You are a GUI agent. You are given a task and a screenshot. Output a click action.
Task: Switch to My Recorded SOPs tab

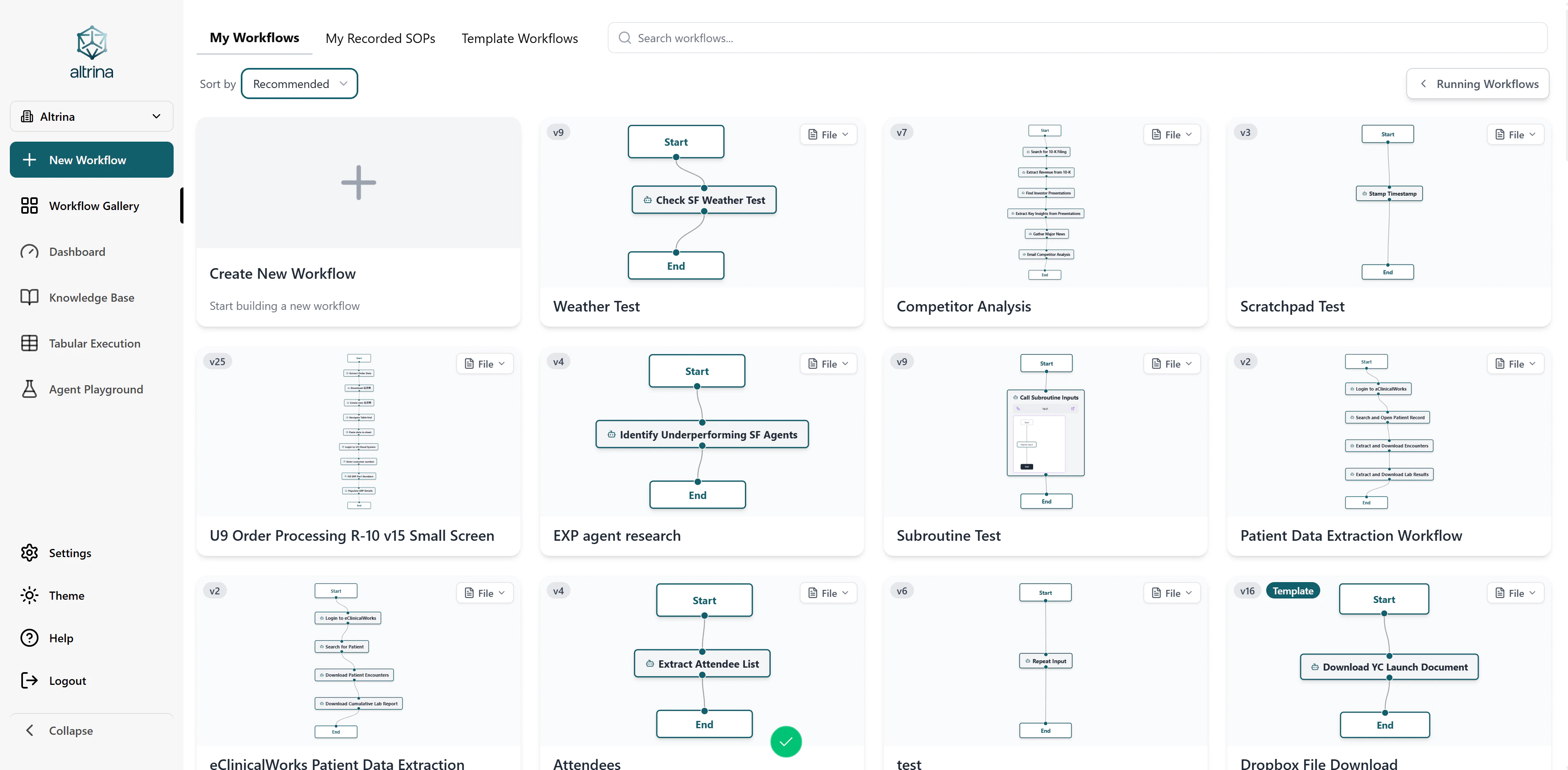pos(380,38)
